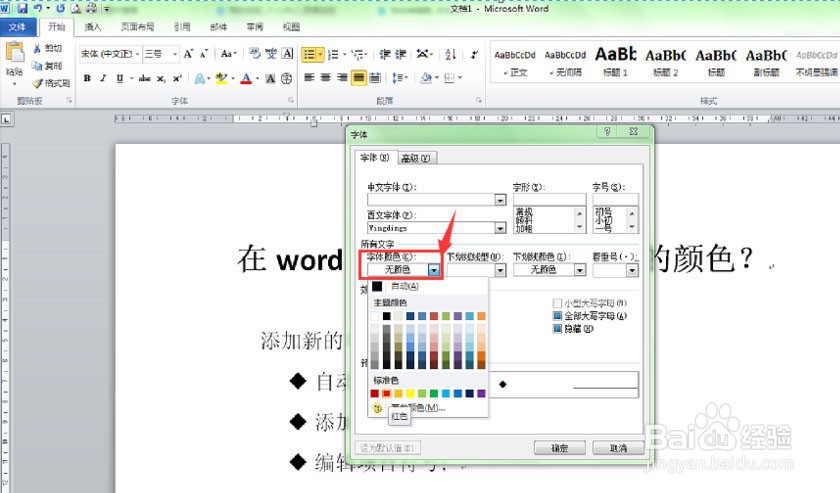Screen dimensions: 840x493
Task: Pick the red standard color swatch
Action: (386, 394)
